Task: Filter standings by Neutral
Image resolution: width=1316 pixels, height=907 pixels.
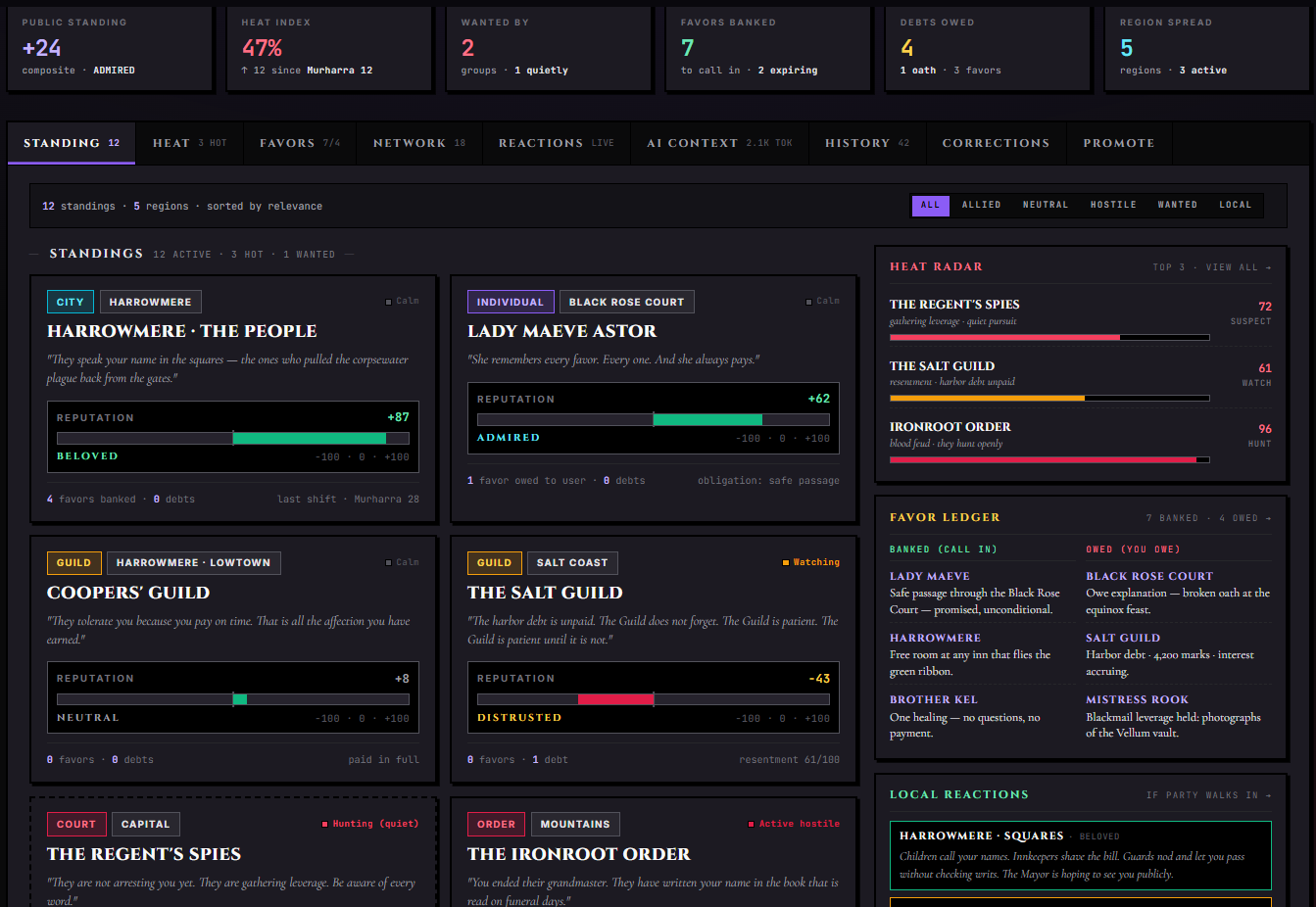Action: (x=1046, y=205)
